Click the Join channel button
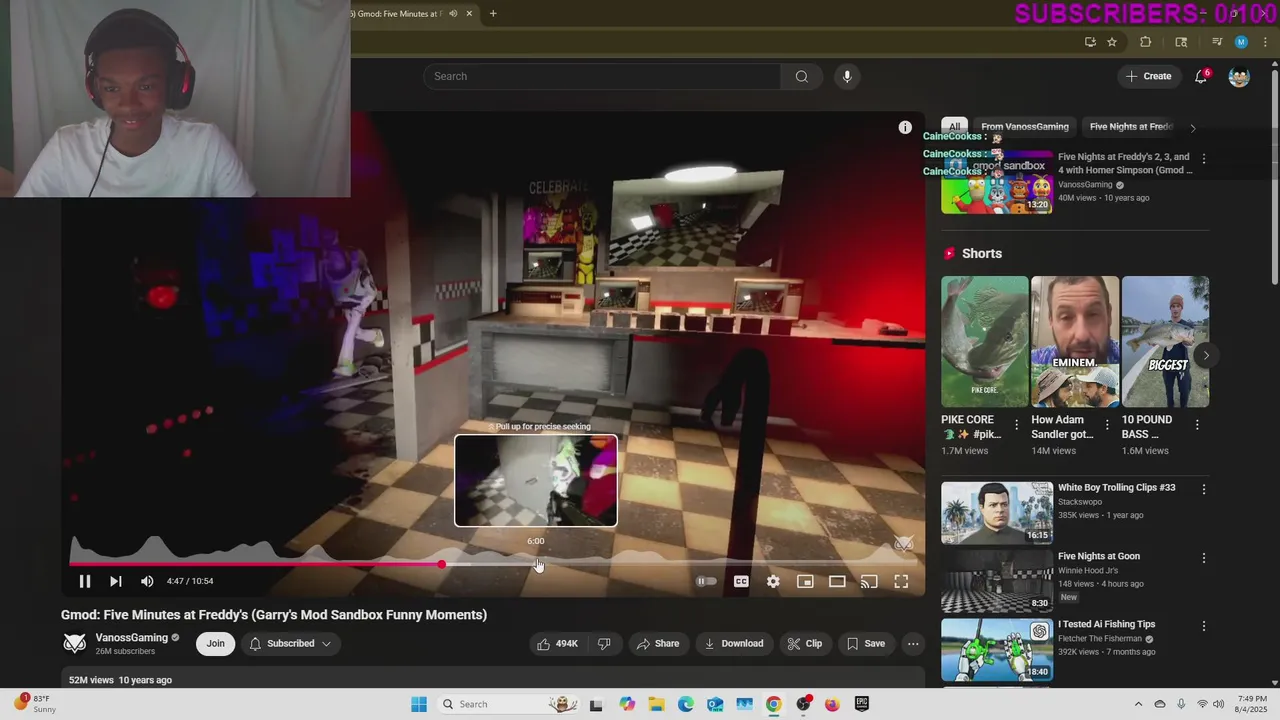This screenshot has width=1280, height=720. (x=215, y=643)
